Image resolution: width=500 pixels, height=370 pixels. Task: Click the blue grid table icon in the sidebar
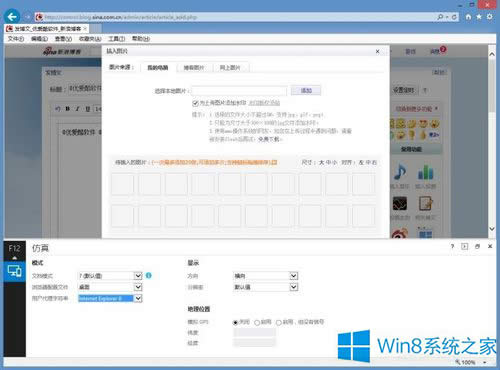pos(425,233)
